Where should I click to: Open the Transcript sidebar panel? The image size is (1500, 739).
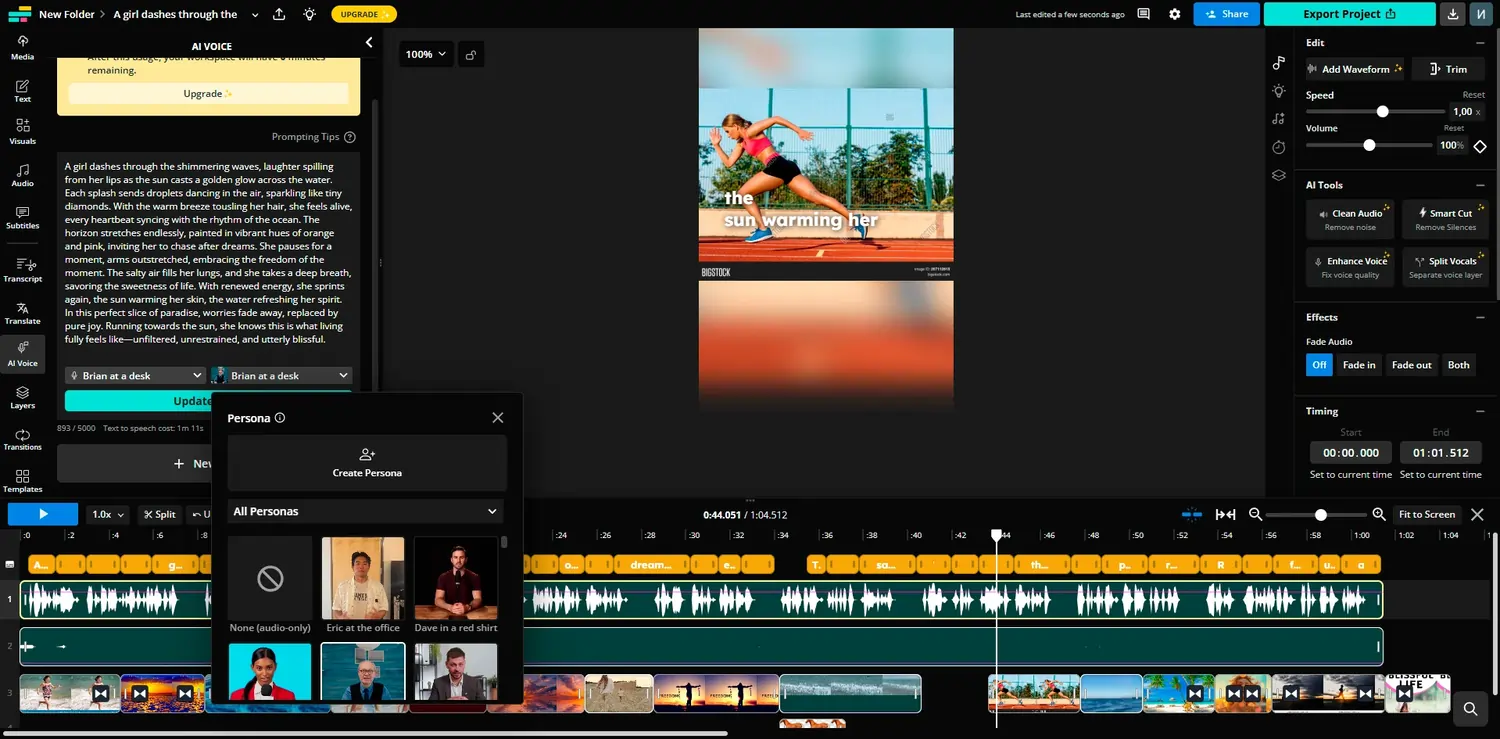click(x=22, y=270)
